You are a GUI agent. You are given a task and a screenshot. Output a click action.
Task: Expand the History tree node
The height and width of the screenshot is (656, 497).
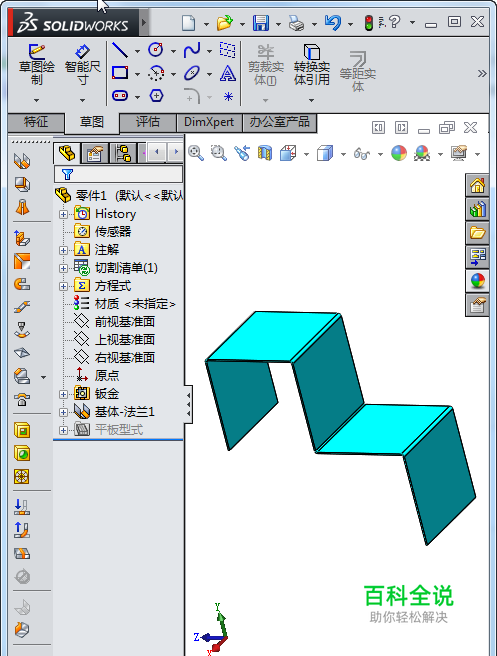click(63, 214)
